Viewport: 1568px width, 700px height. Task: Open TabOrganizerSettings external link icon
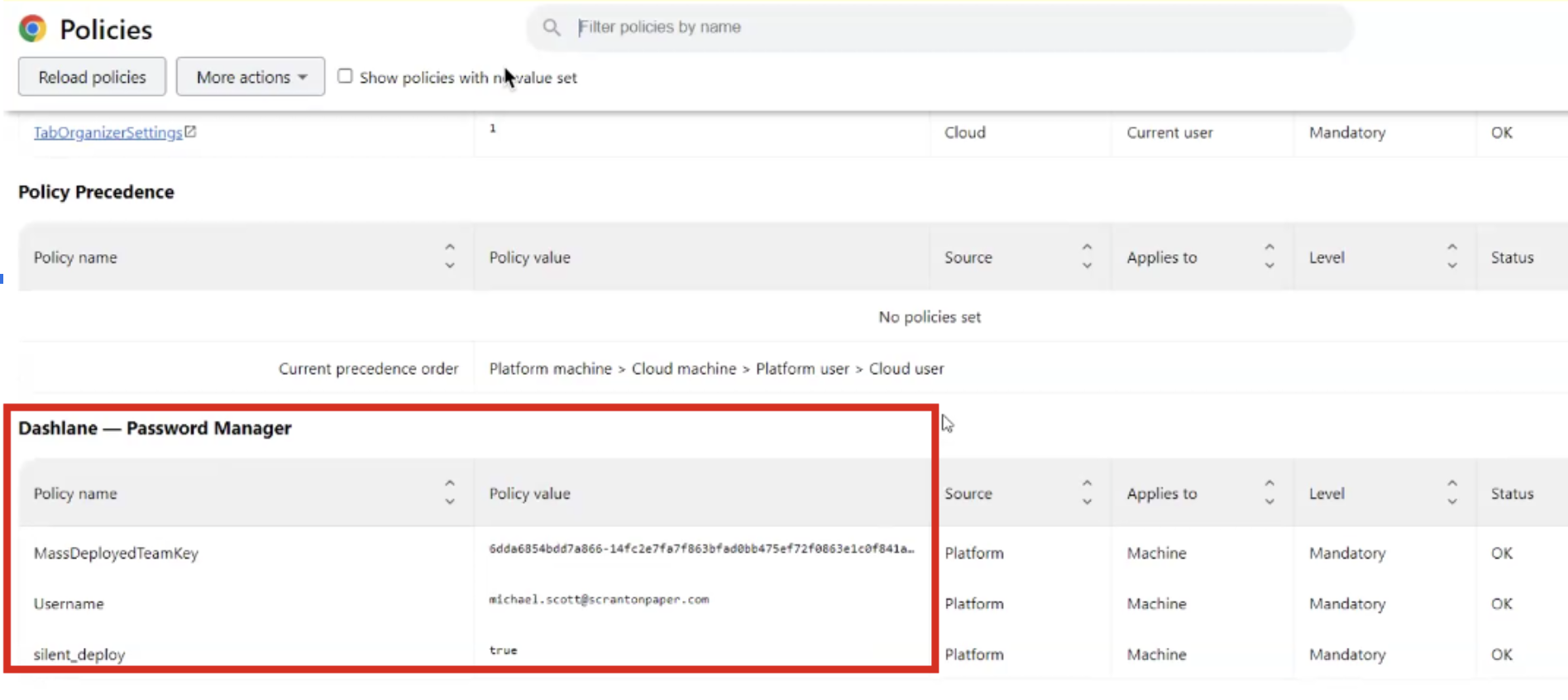pyautogui.click(x=190, y=132)
